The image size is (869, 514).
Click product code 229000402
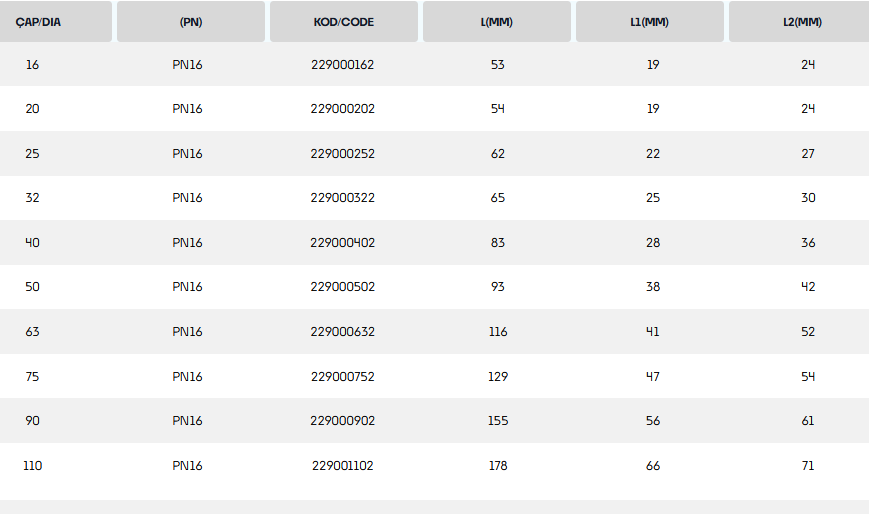[x=343, y=243]
